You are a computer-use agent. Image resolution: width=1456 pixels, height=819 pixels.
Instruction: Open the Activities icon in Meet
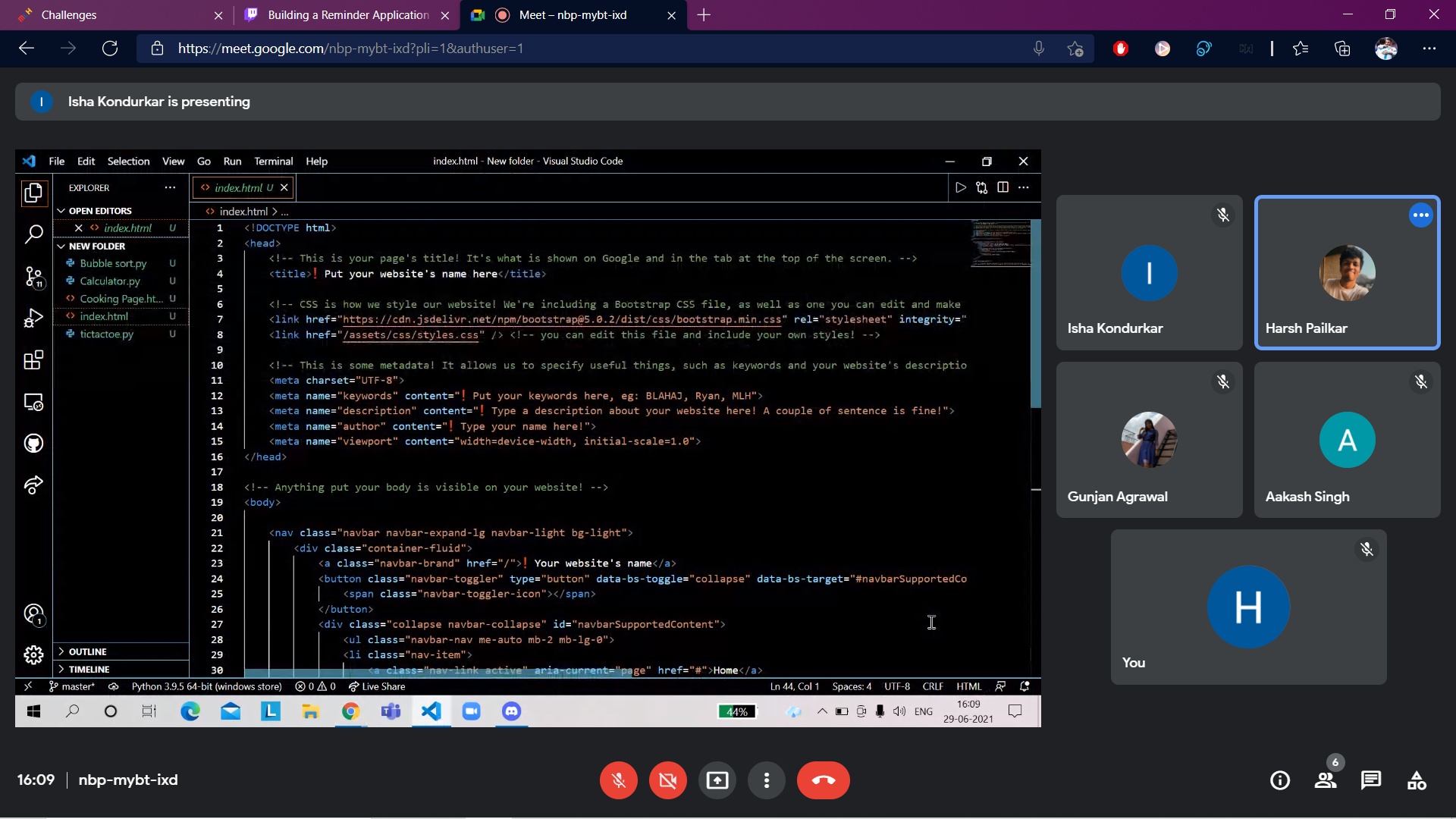1417,780
